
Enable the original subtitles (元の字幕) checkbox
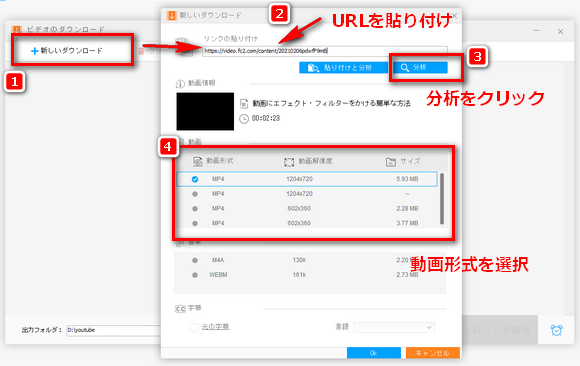click(194, 327)
